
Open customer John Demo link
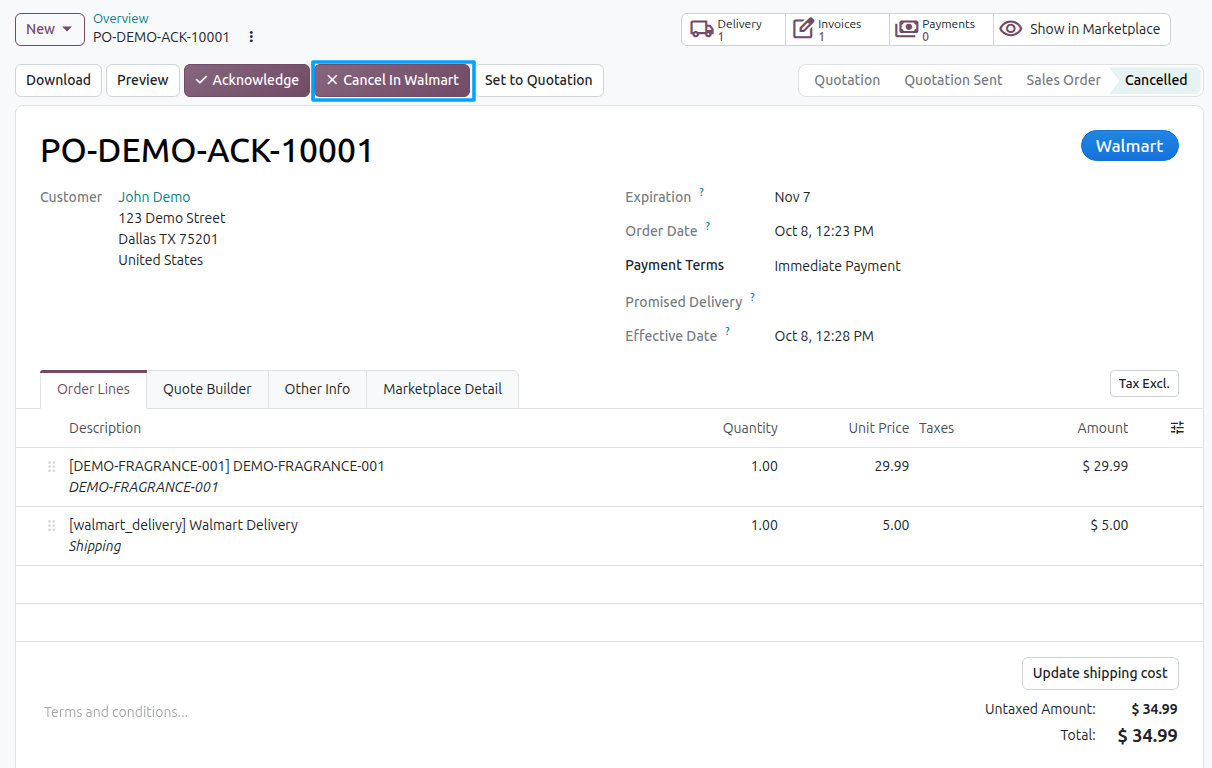tap(154, 197)
